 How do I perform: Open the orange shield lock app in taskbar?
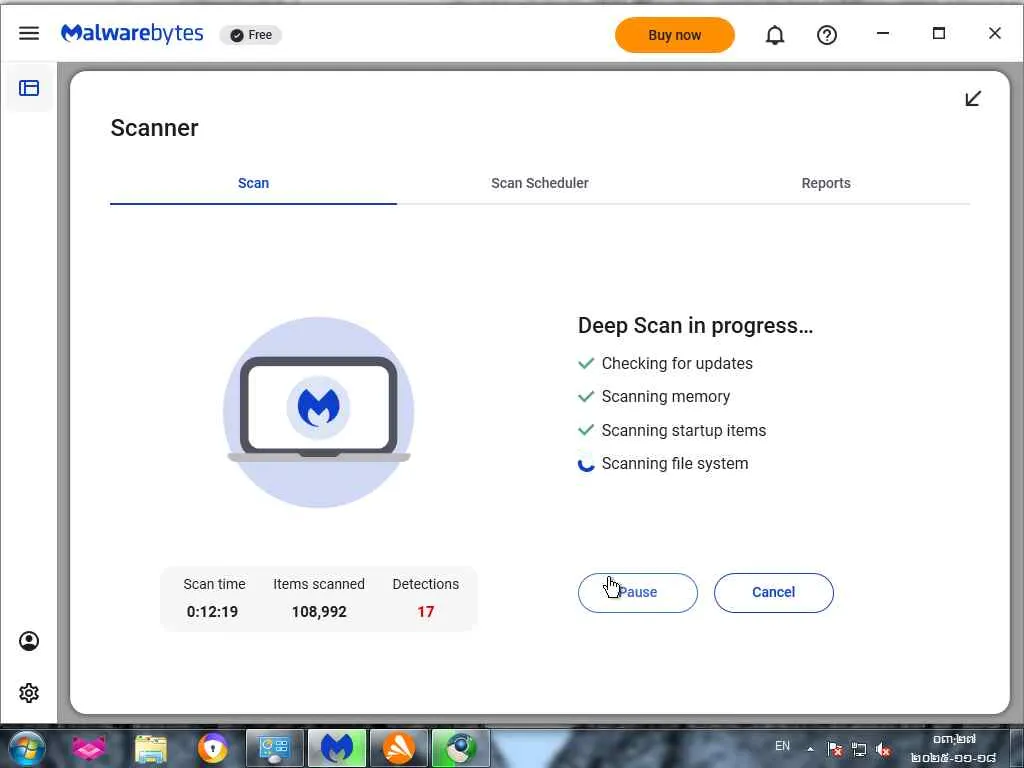[213, 748]
